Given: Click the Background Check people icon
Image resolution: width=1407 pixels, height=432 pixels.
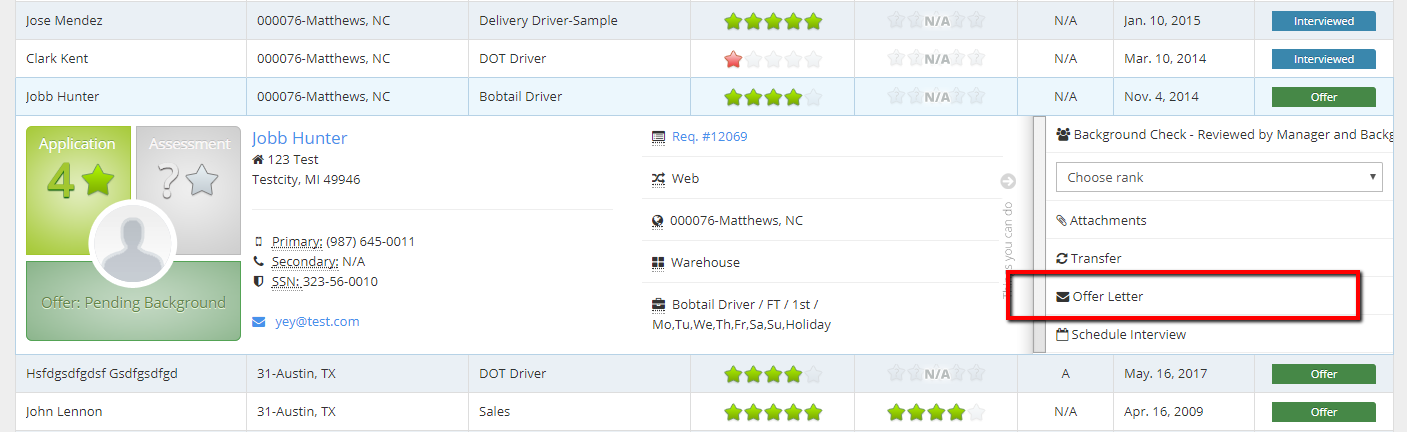Looking at the screenshot, I should pos(1063,135).
